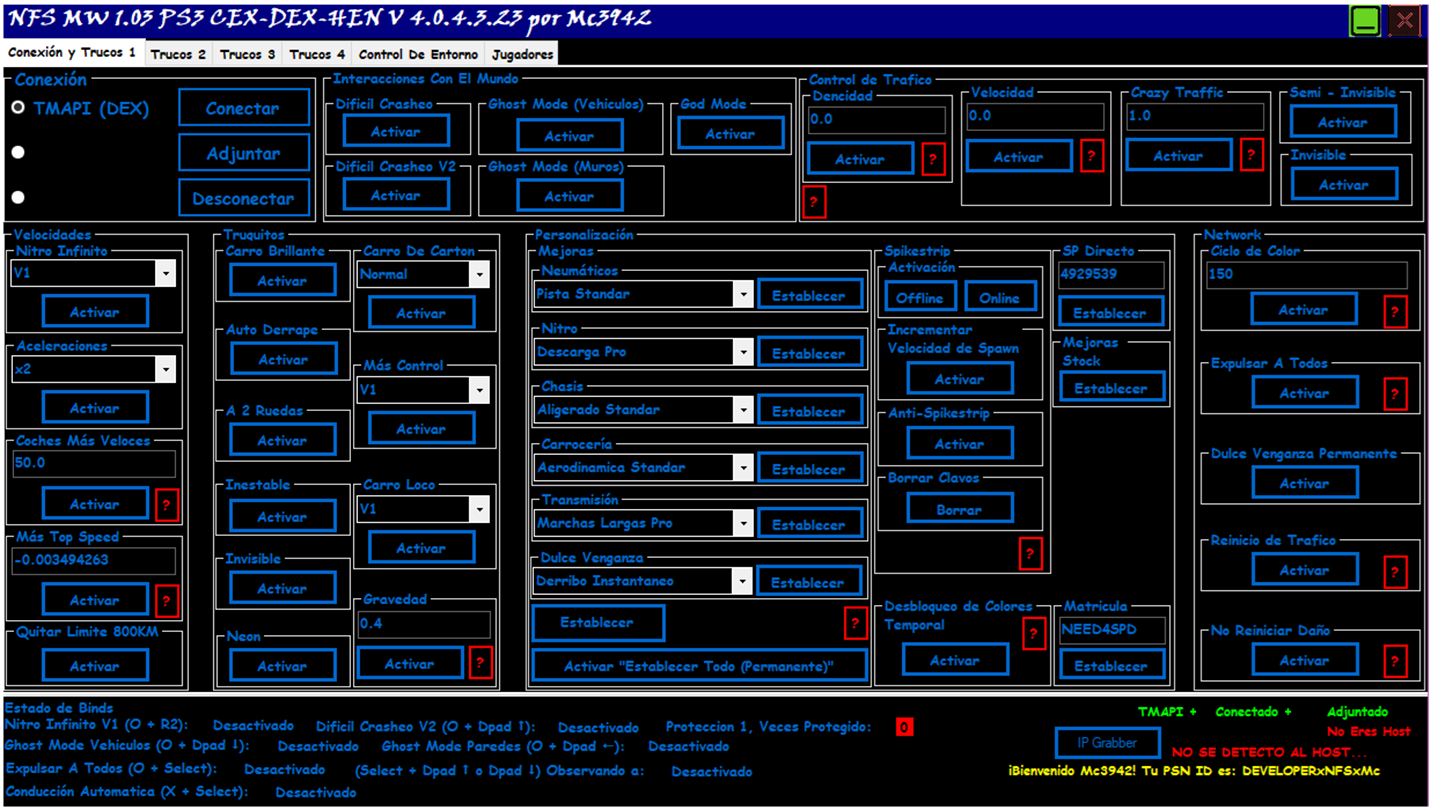Open the Control De Entorno tab

point(418,54)
